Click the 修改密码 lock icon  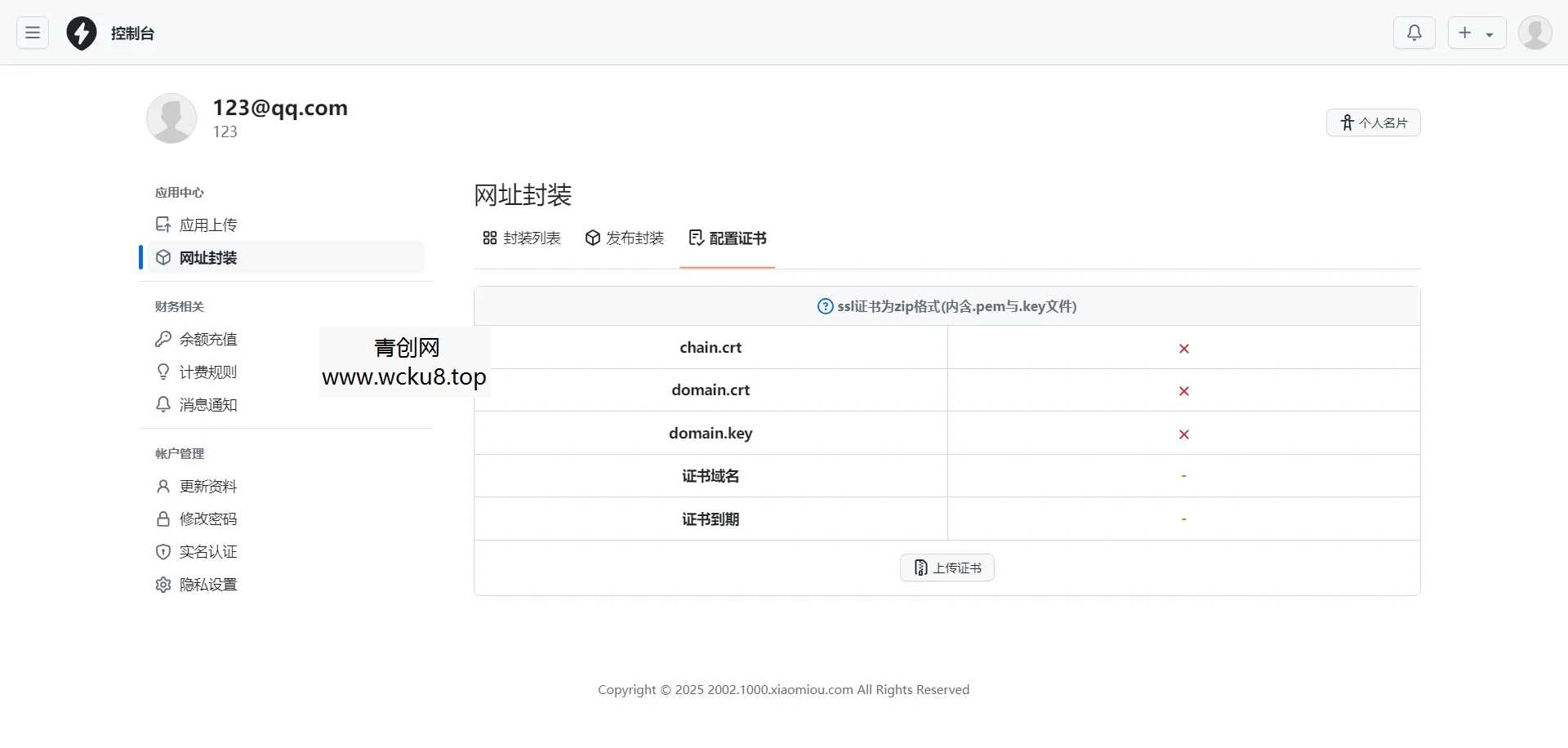[163, 519]
